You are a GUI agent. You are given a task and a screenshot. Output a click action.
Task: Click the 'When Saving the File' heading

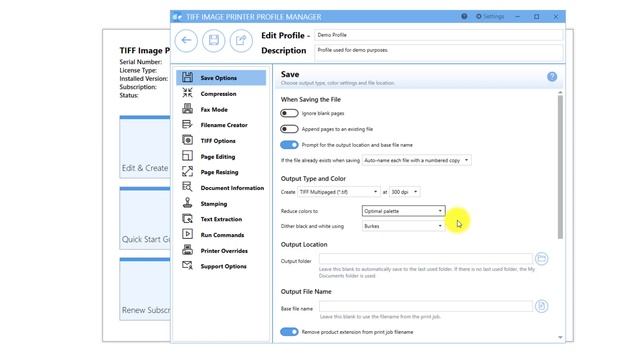tap(311, 99)
